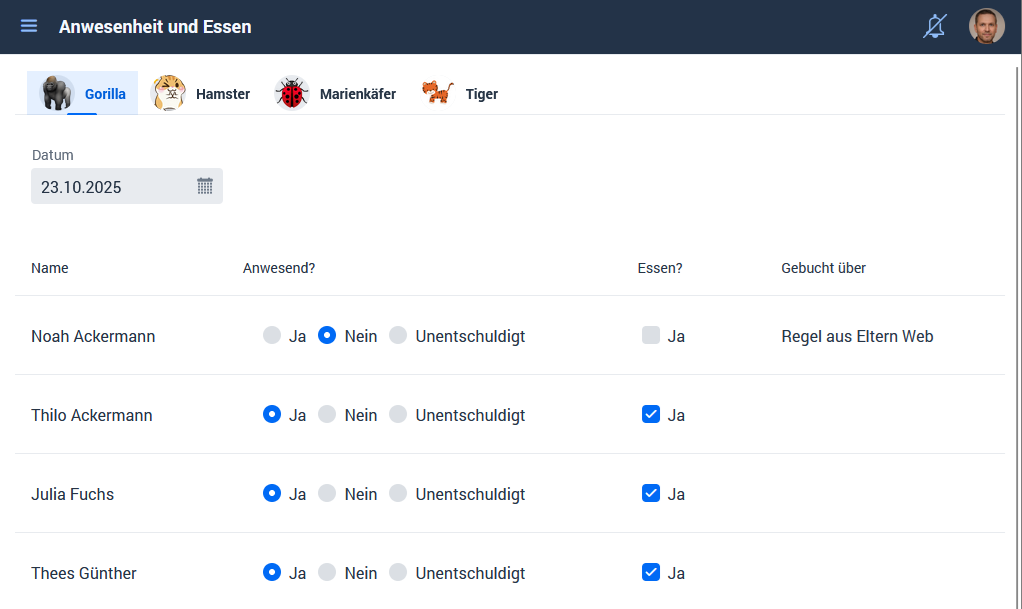The height and width of the screenshot is (609, 1022).
Task: Click the muted notification bell icon
Action: tap(934, 26)
